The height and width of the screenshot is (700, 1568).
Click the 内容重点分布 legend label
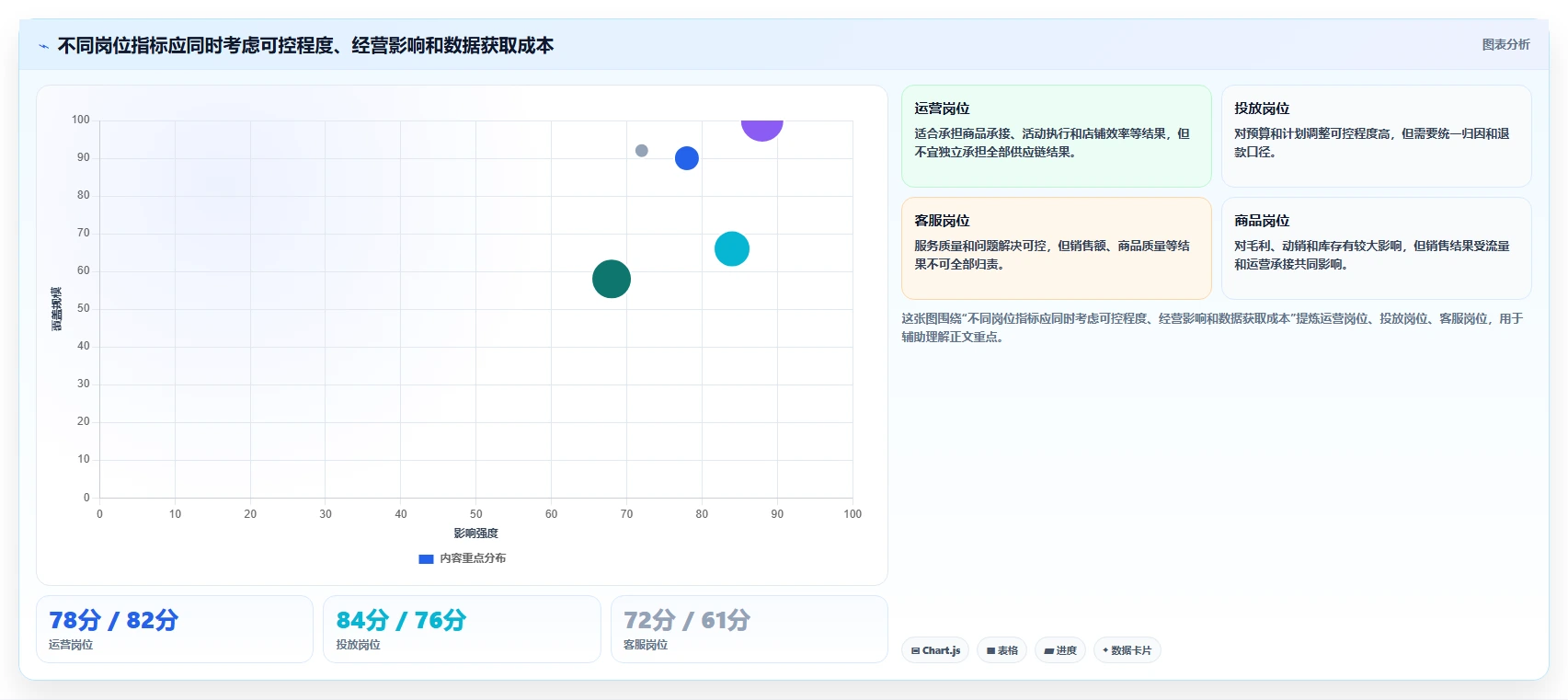[x=473, y=558]
